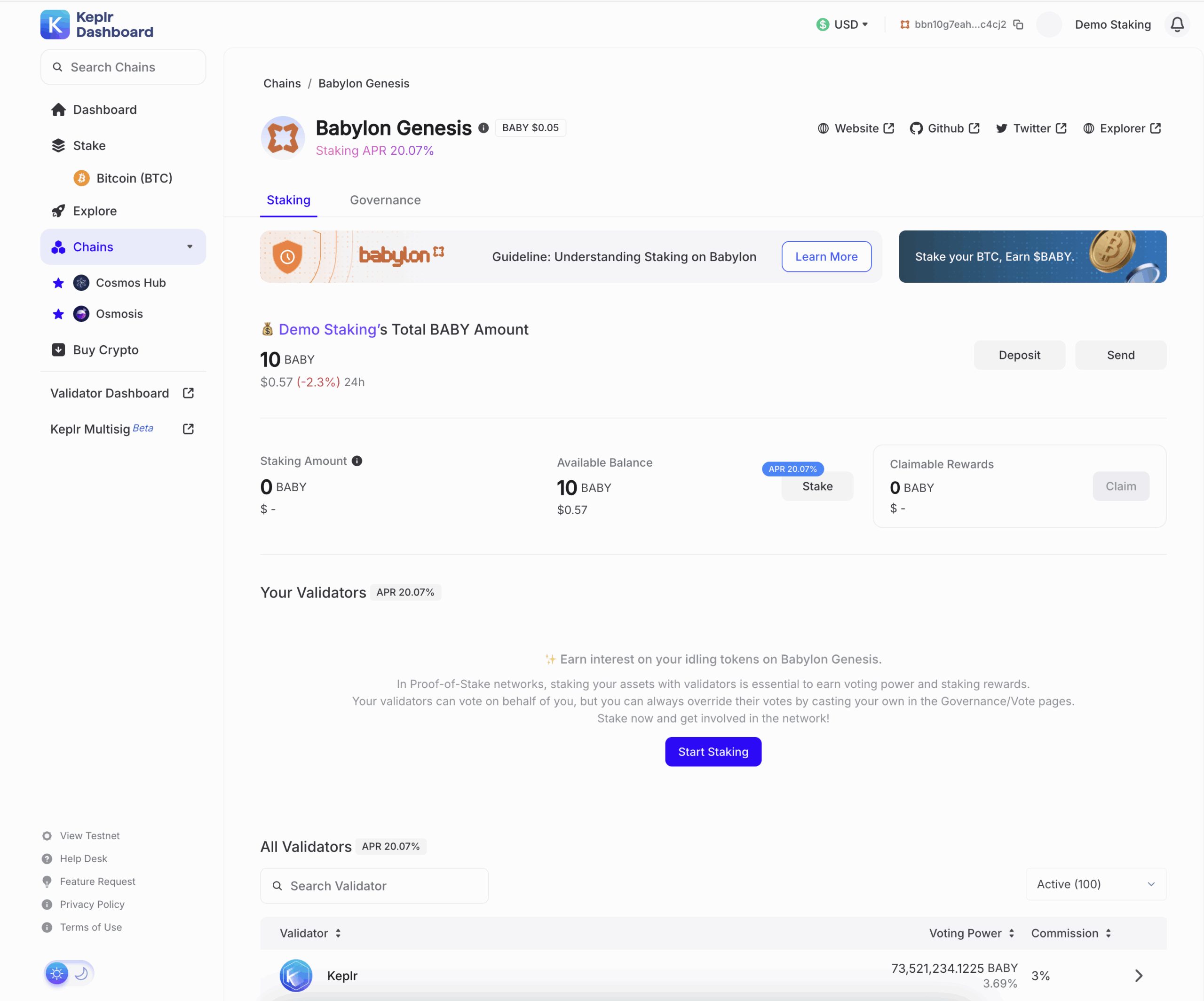The image size is (1204, 1001).
Task: Click the Send button
Action: point(1120,355)
